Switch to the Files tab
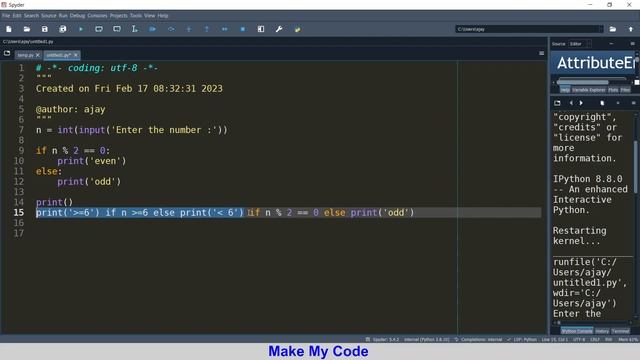 [x=625, y=90]
